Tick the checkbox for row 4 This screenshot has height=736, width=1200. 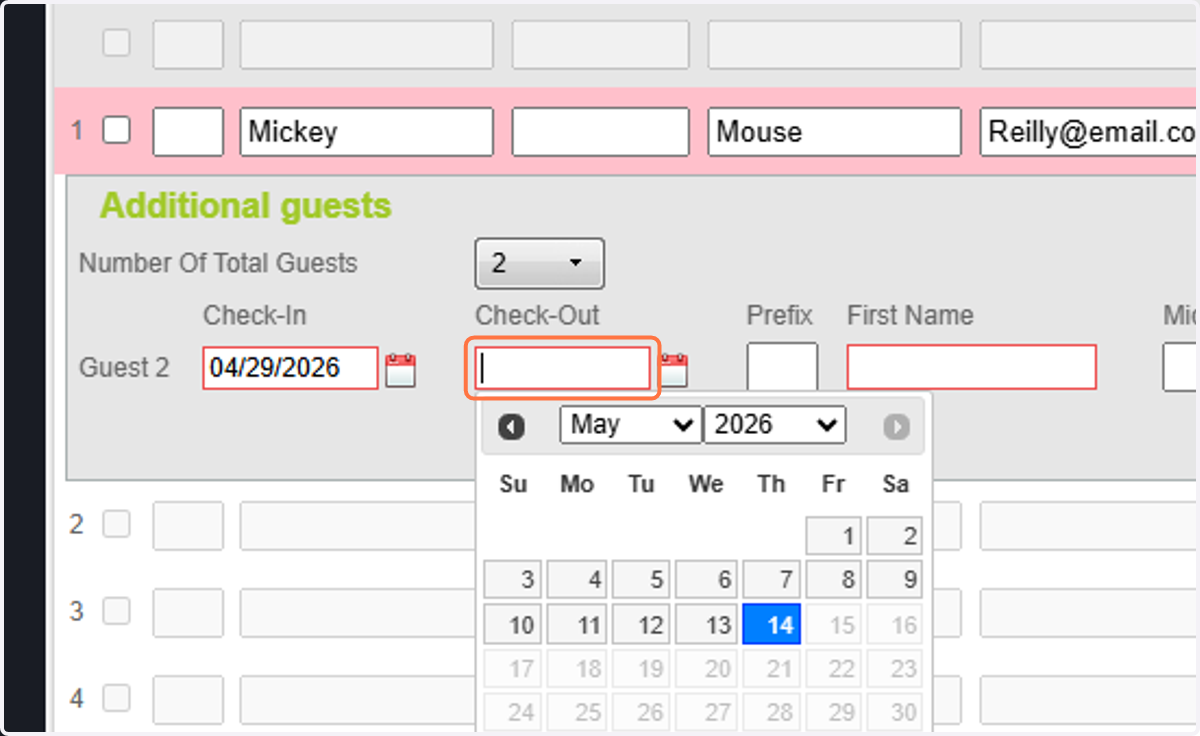click(x=117, y=697)
